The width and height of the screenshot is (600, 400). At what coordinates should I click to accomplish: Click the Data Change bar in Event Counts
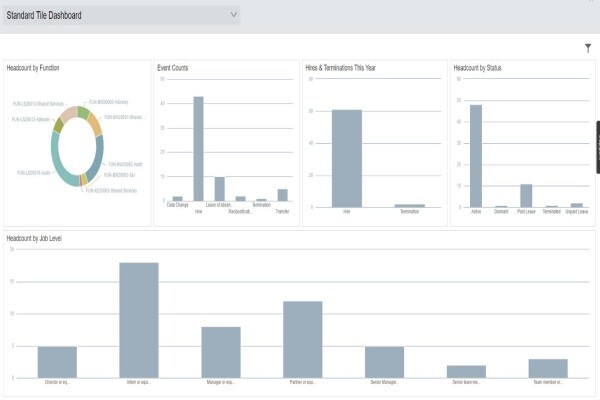[x=178, y=199]
